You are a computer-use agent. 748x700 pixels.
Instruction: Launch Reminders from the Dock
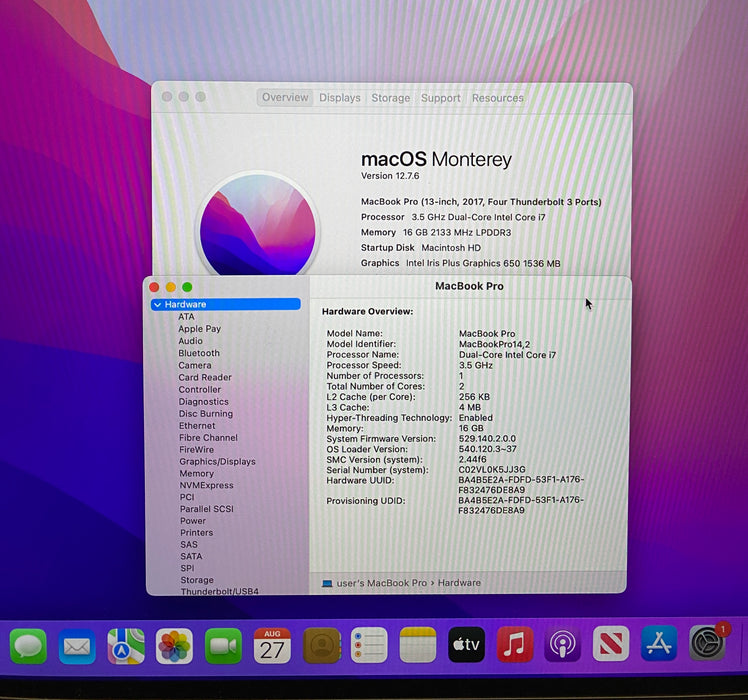click(369, 646)
